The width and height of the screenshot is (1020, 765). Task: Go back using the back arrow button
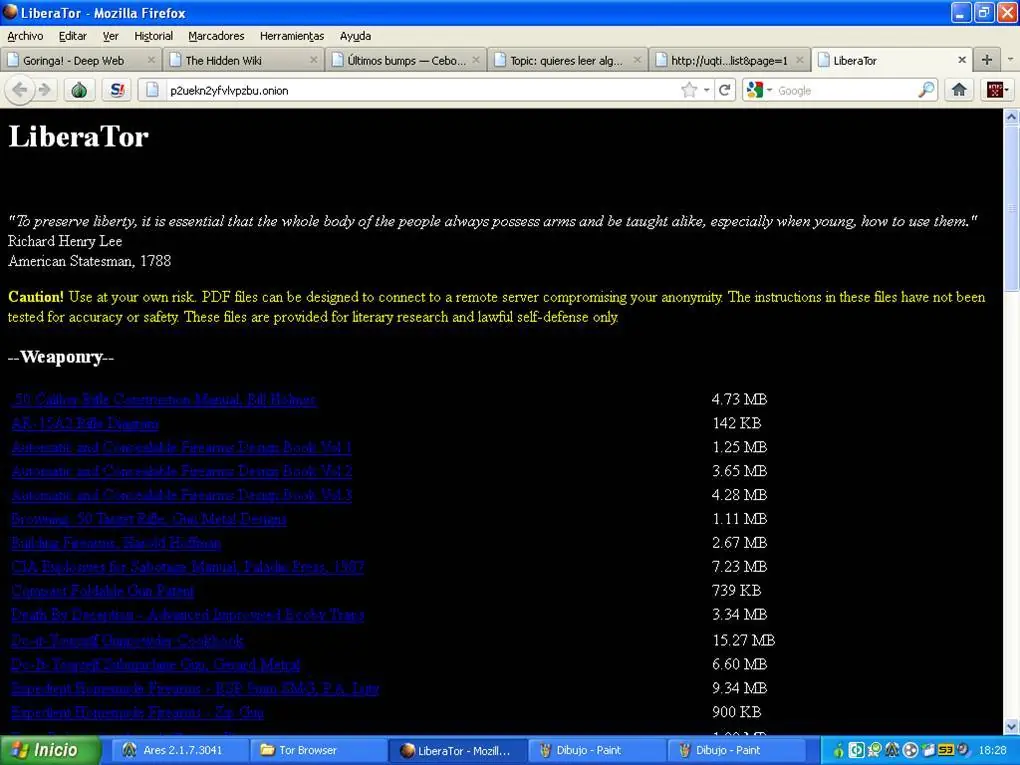[x=20, y=90]
